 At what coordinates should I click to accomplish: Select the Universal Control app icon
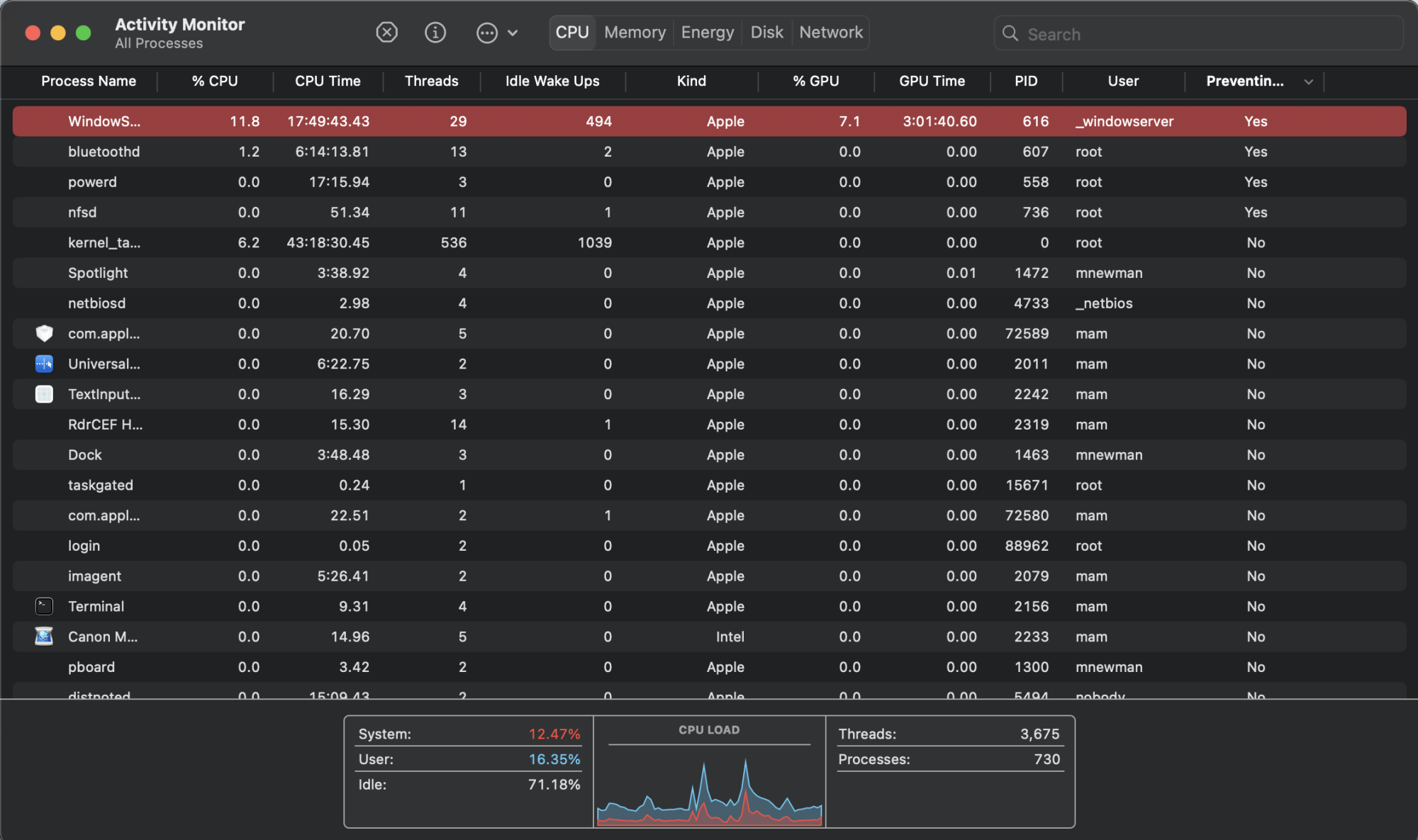coord(44,364)
